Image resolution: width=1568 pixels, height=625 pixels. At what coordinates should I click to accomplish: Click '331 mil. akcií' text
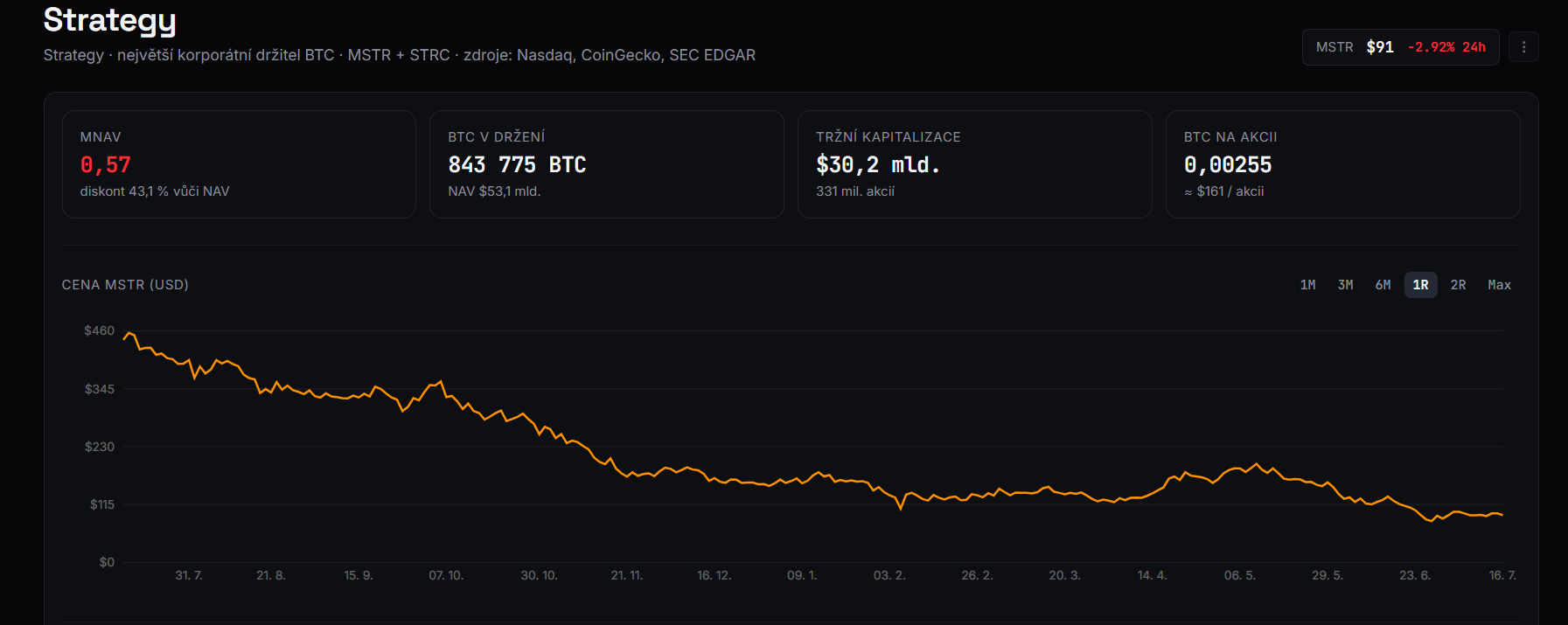855,191
